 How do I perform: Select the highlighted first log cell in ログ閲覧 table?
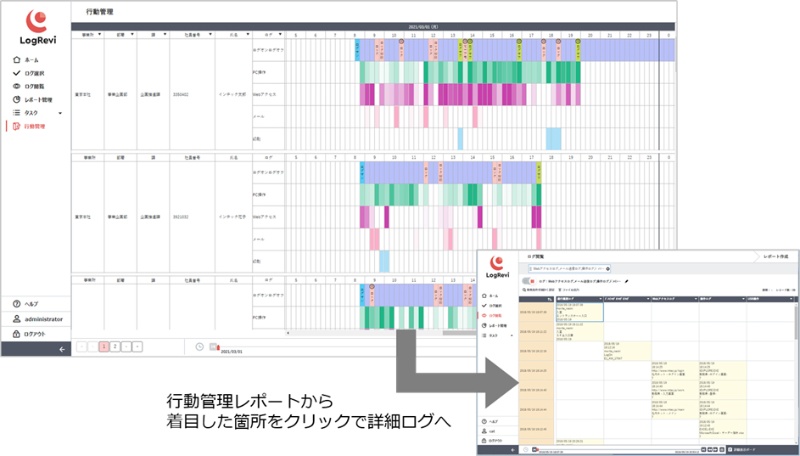[x=580, y=312]
